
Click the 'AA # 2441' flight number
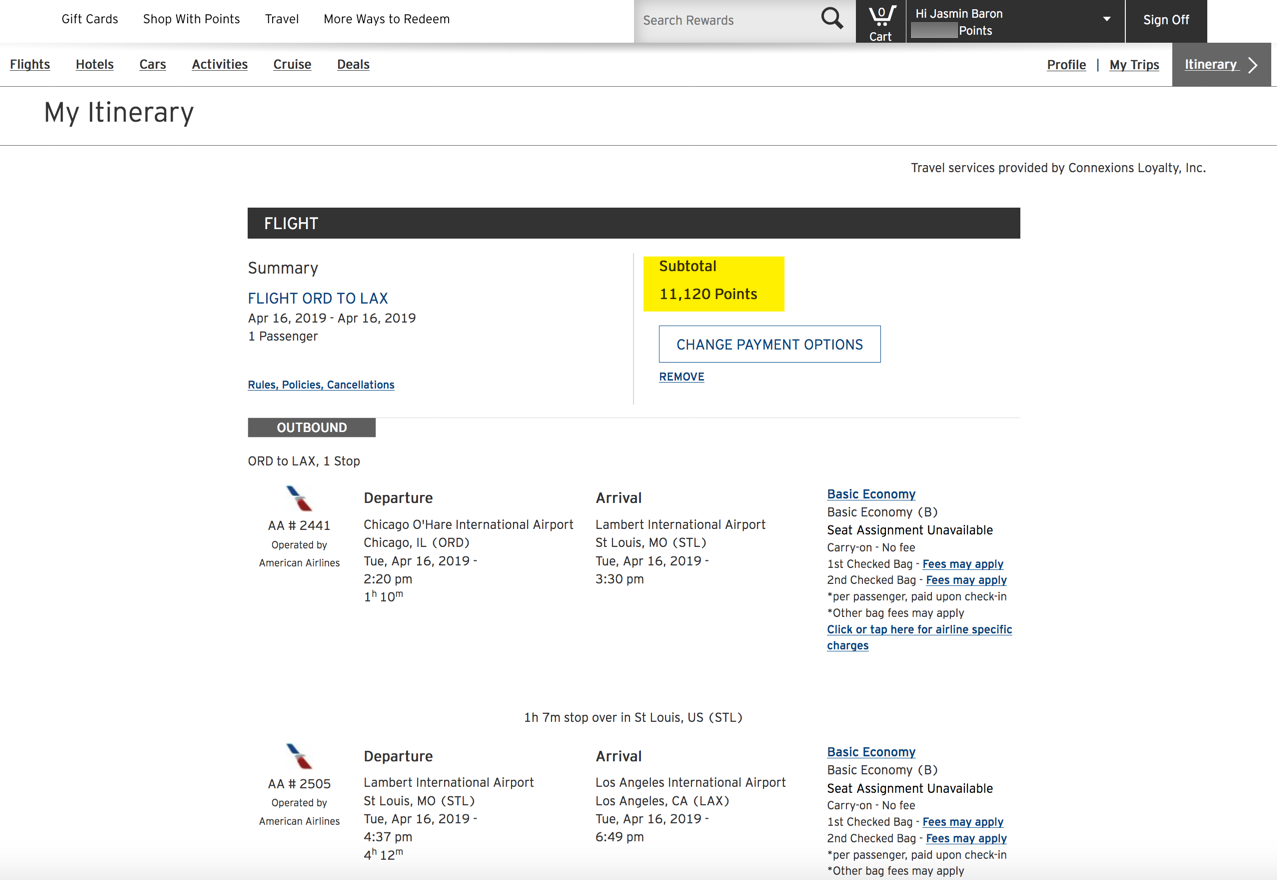coord(299,525)
